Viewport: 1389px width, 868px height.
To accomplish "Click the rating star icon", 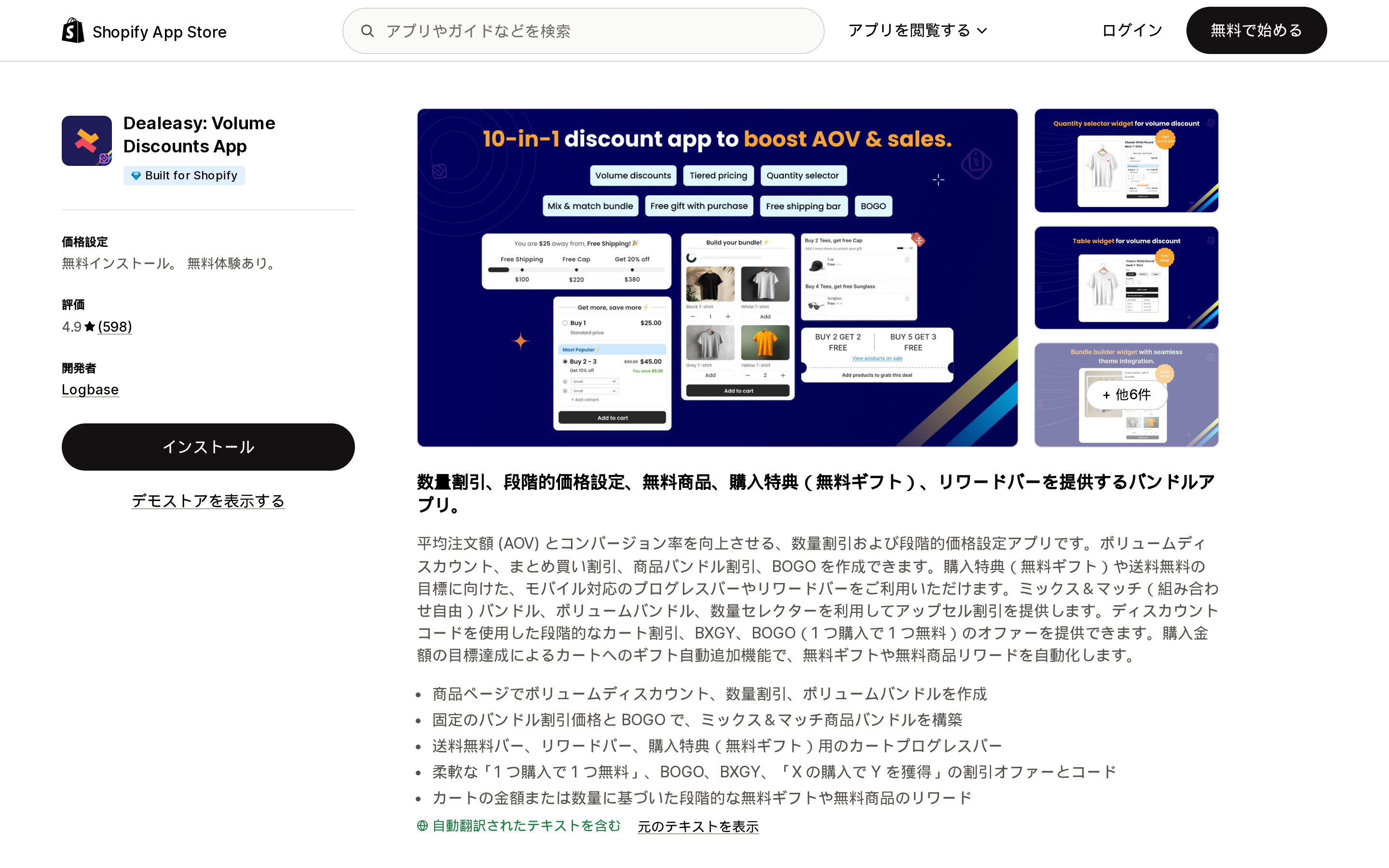I will click(x=90, y=326).
